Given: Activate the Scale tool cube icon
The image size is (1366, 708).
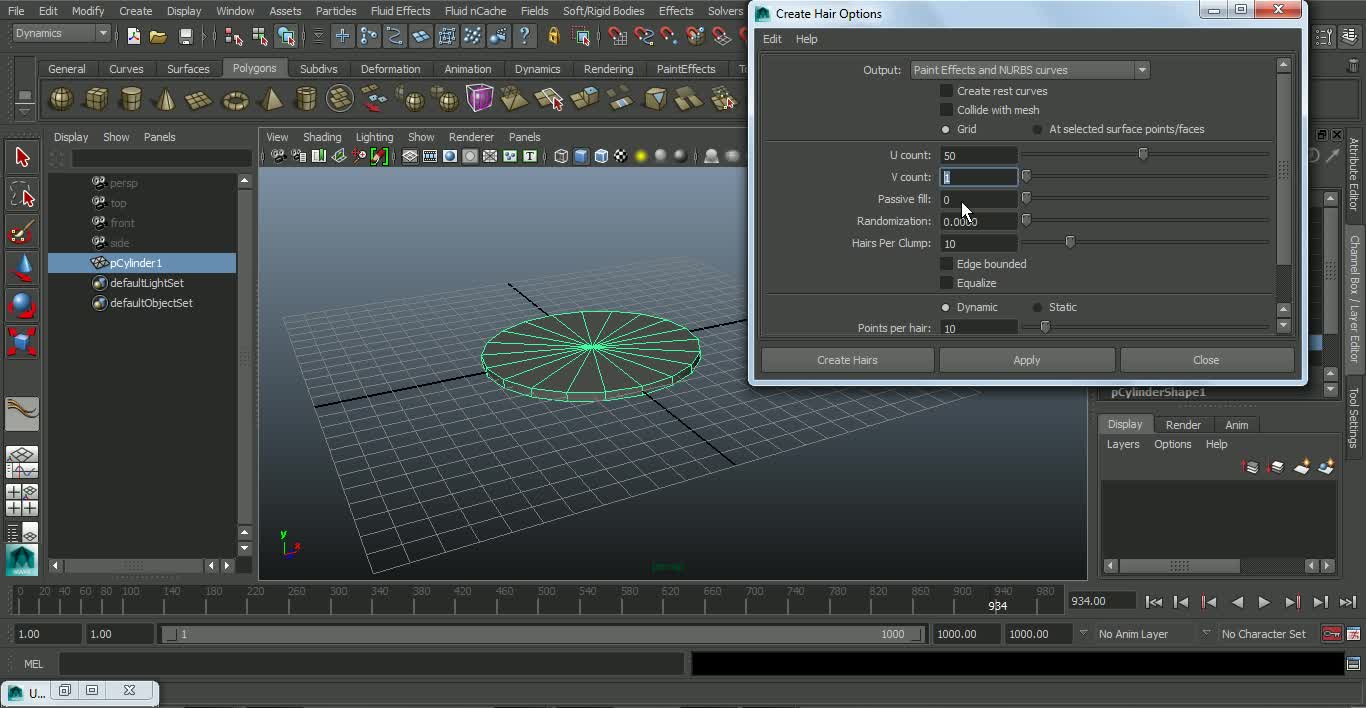Looking at the screenshot, I should [22, 341].
